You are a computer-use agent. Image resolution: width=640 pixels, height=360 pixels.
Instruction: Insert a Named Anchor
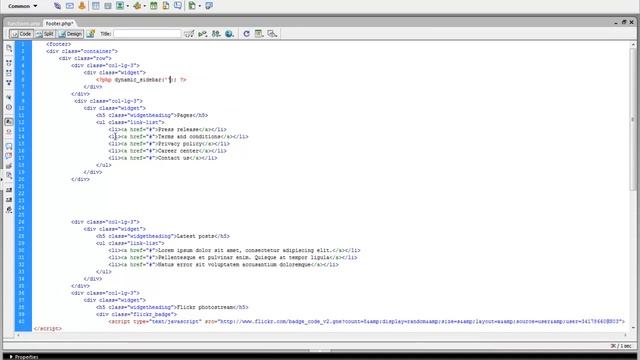[82, 6]
